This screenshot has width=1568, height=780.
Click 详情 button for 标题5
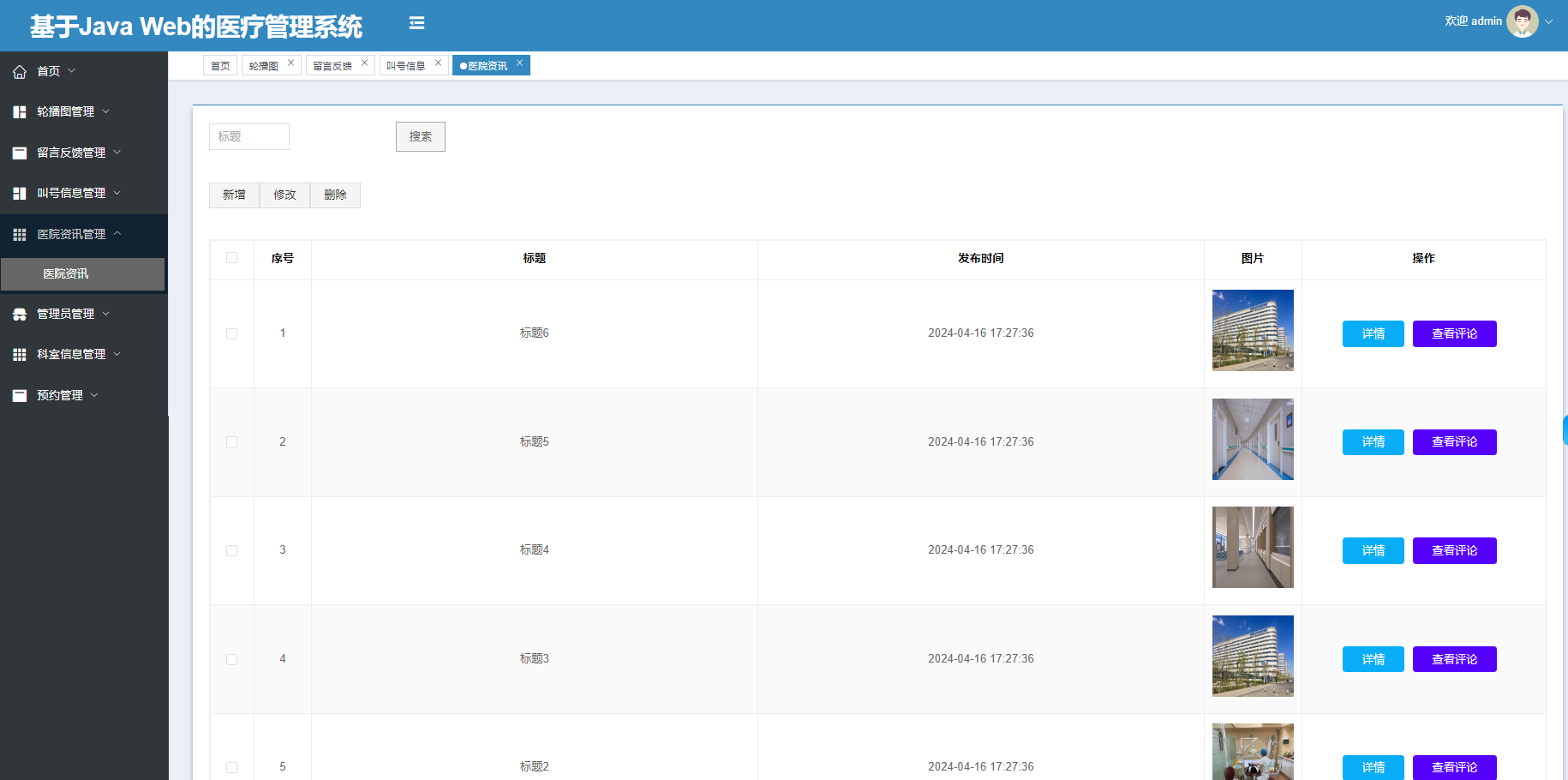1373,442
